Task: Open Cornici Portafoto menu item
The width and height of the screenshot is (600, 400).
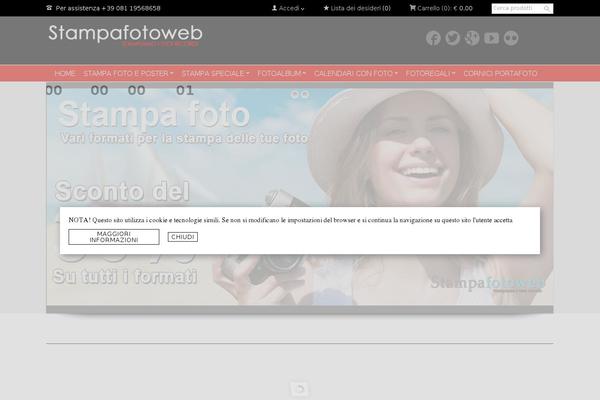Action: coord(501,73)
